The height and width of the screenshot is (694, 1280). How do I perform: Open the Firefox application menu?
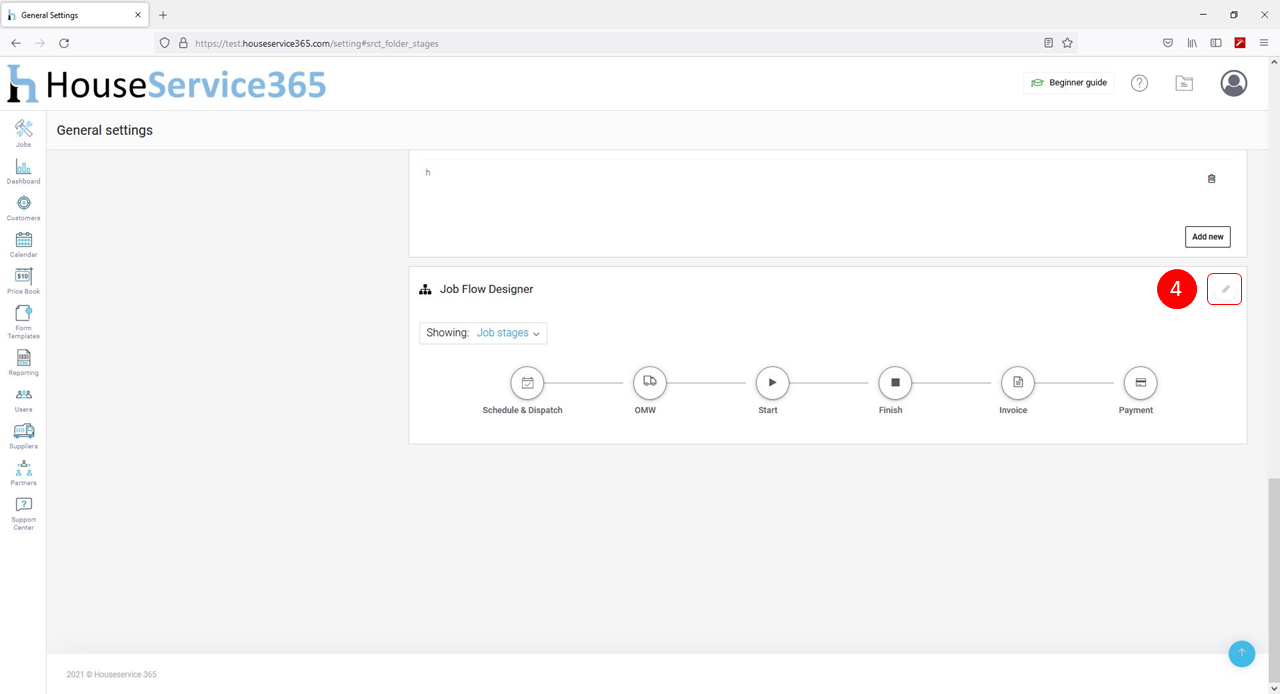(1264, 43)
